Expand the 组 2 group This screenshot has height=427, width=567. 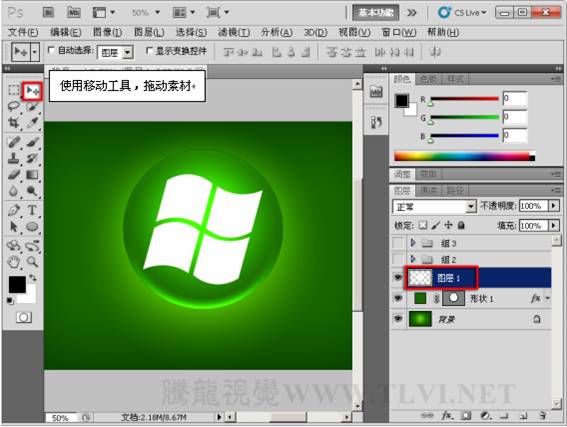pyautogui.click(x=413, y=259)
